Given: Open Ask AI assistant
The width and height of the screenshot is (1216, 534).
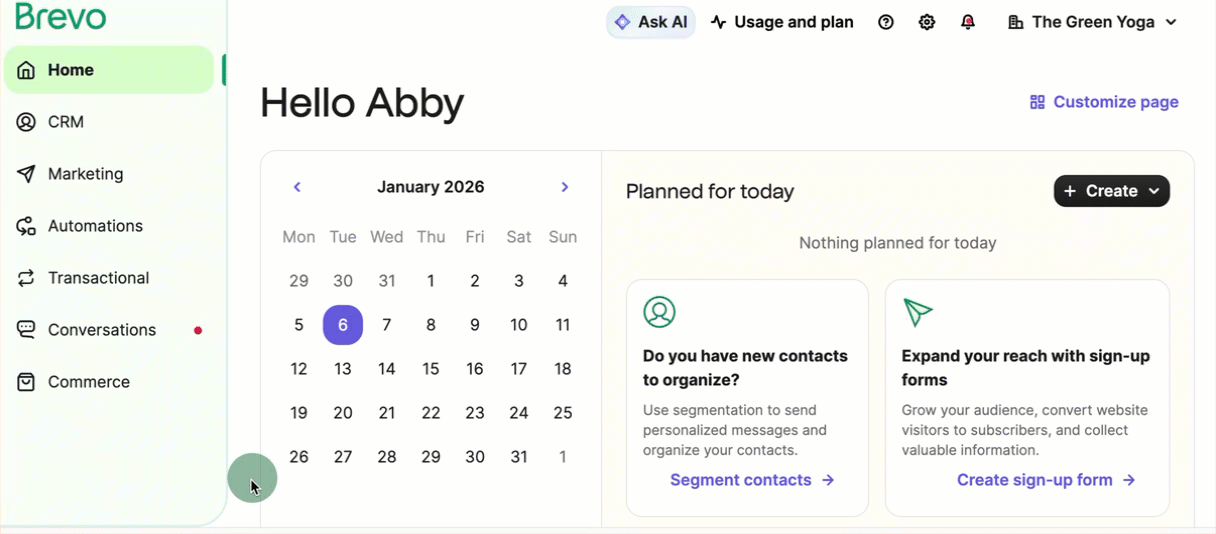Looking at the screenshot, I should click(651, 22).
